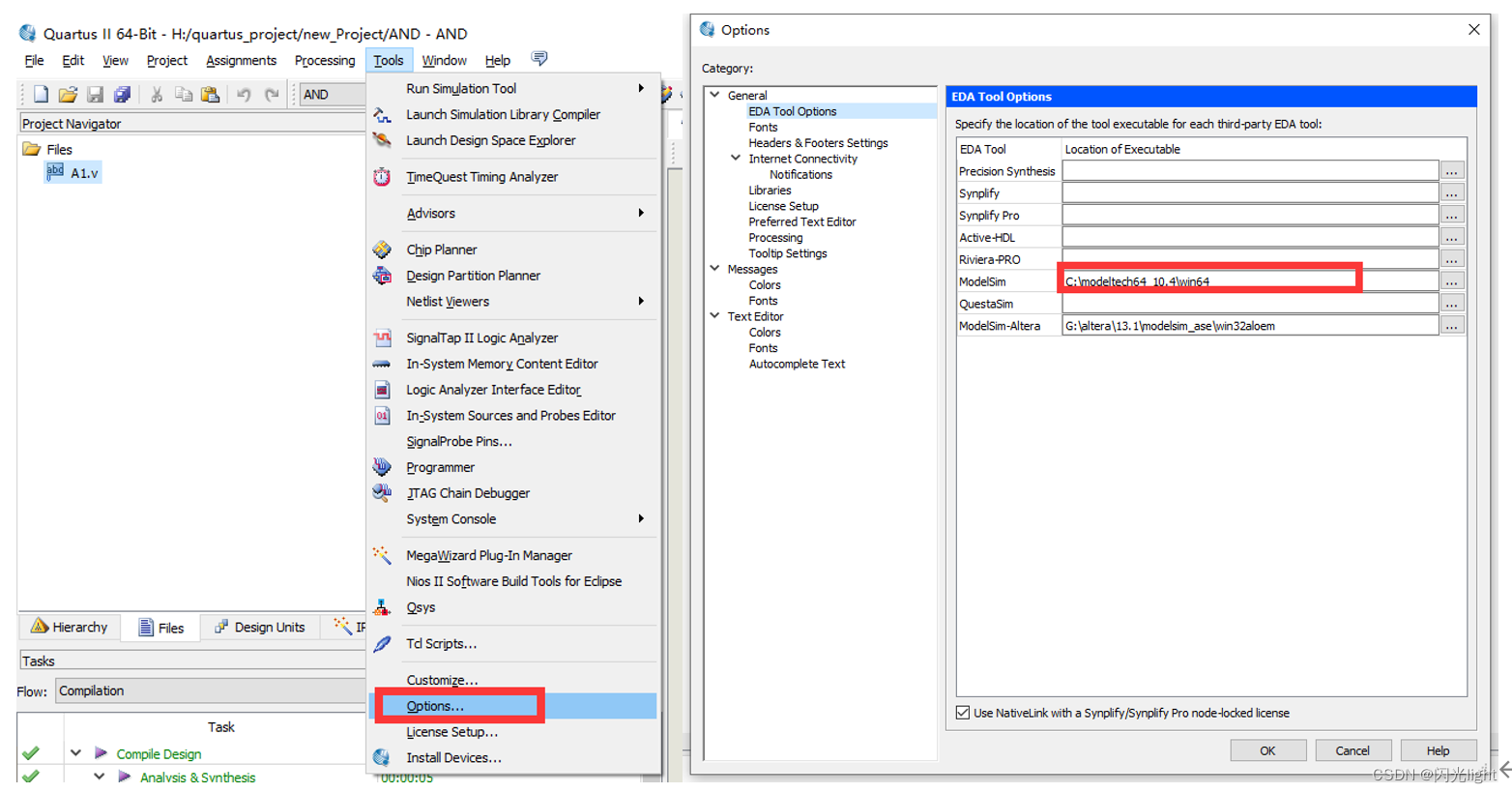Select Autocomplete Text category
Viewport: 1512px width, 793px height.
click(797, 364)
